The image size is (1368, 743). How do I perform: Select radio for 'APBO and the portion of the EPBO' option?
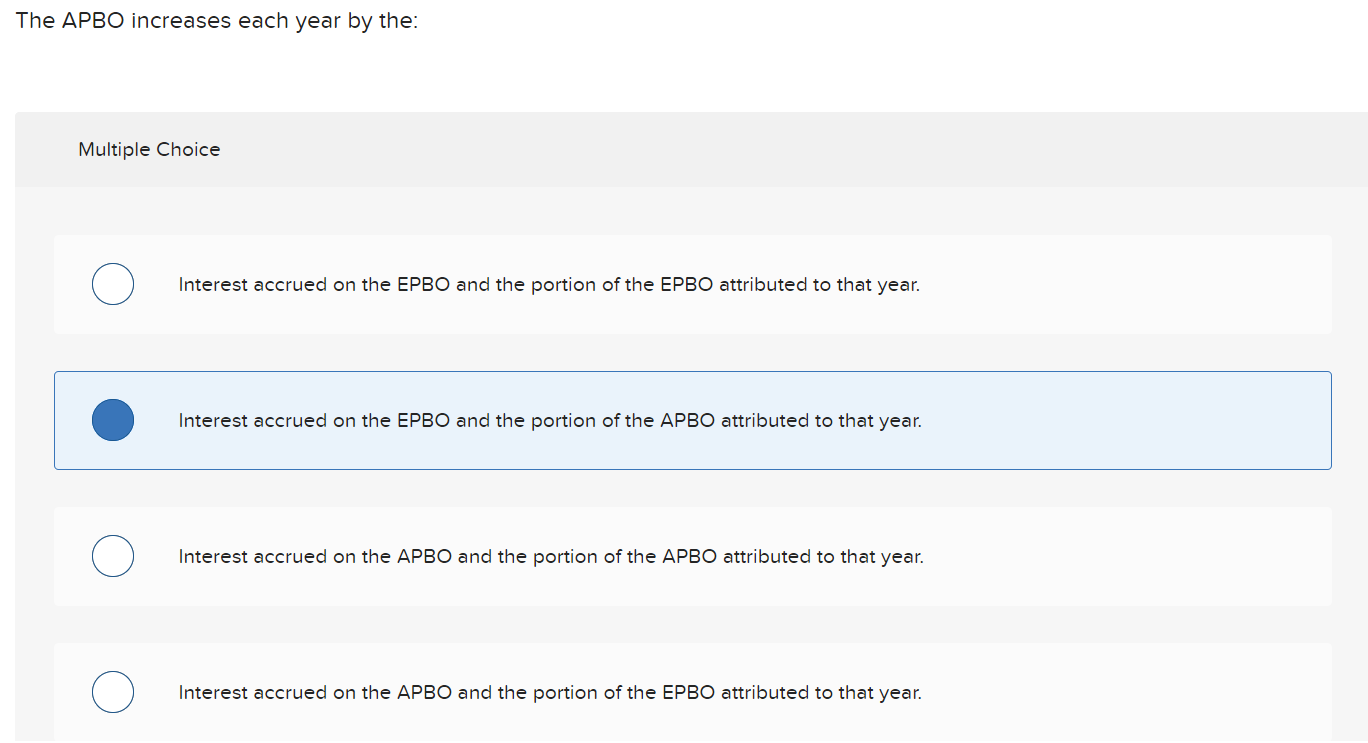113,692
